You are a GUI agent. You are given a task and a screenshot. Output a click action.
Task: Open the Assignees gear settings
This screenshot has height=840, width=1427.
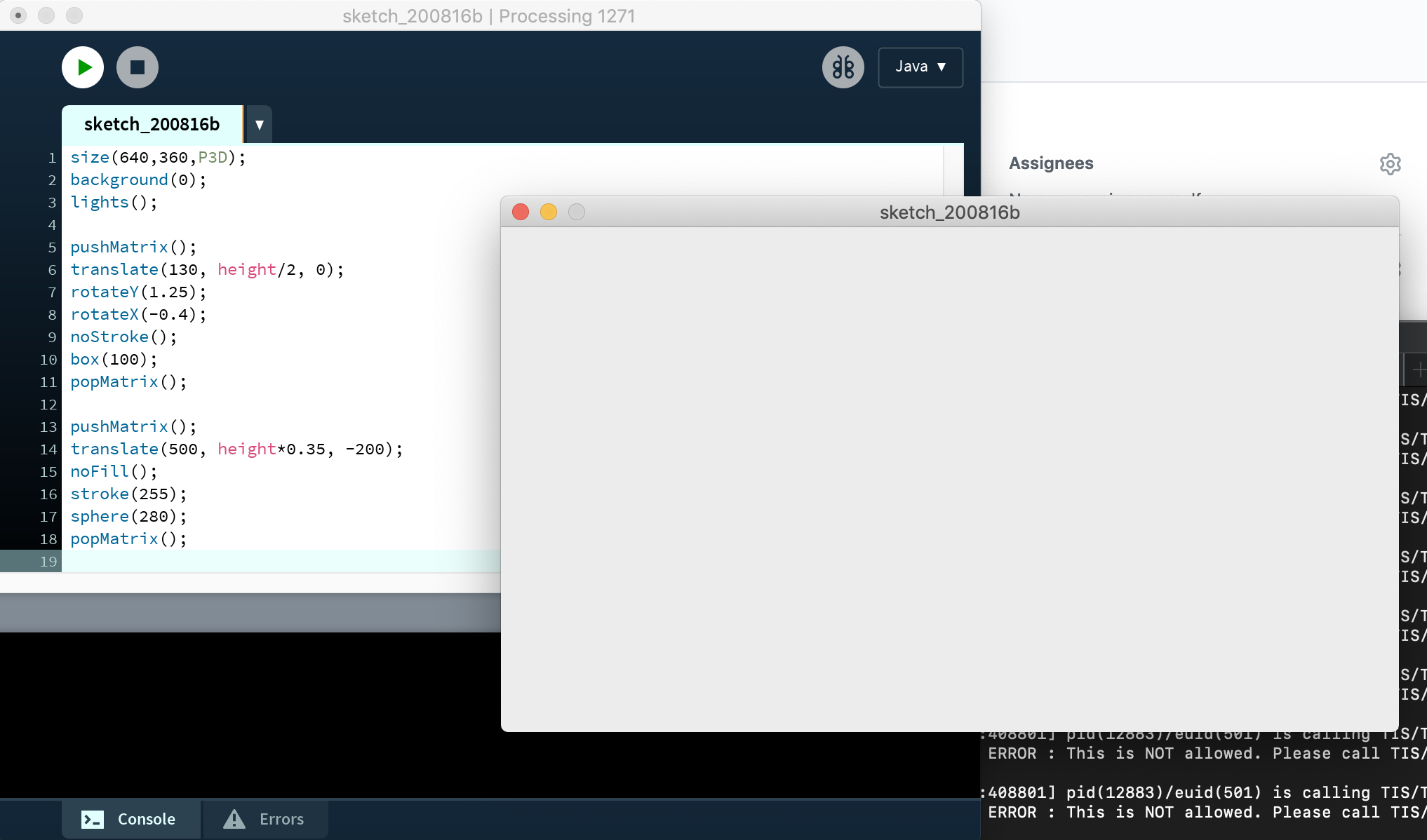point(1390,164)
